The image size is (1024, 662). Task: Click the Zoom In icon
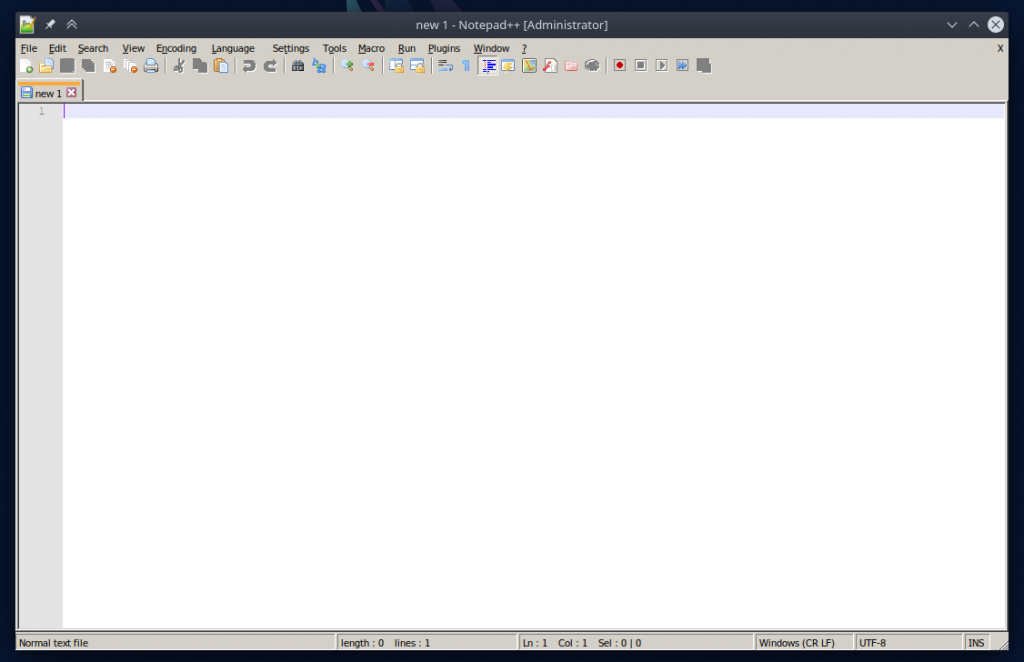pos(347,66)
